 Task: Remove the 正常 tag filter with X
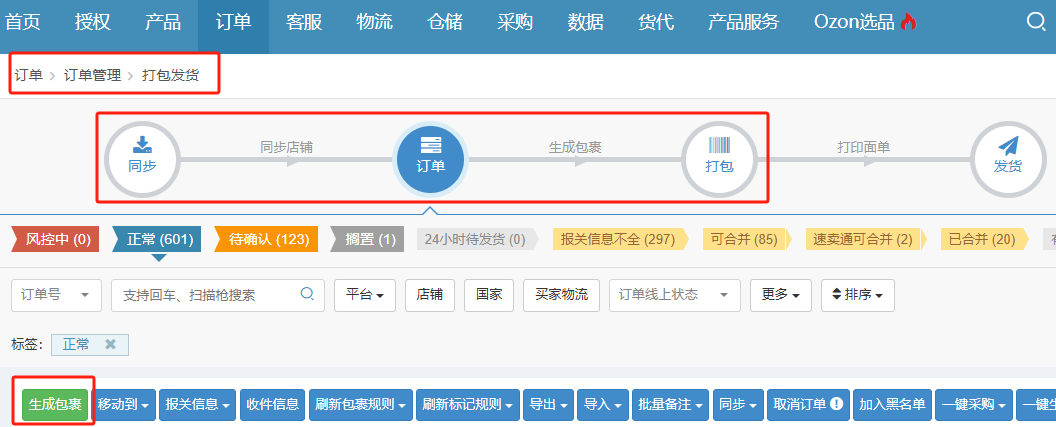(x=110, y=344)
